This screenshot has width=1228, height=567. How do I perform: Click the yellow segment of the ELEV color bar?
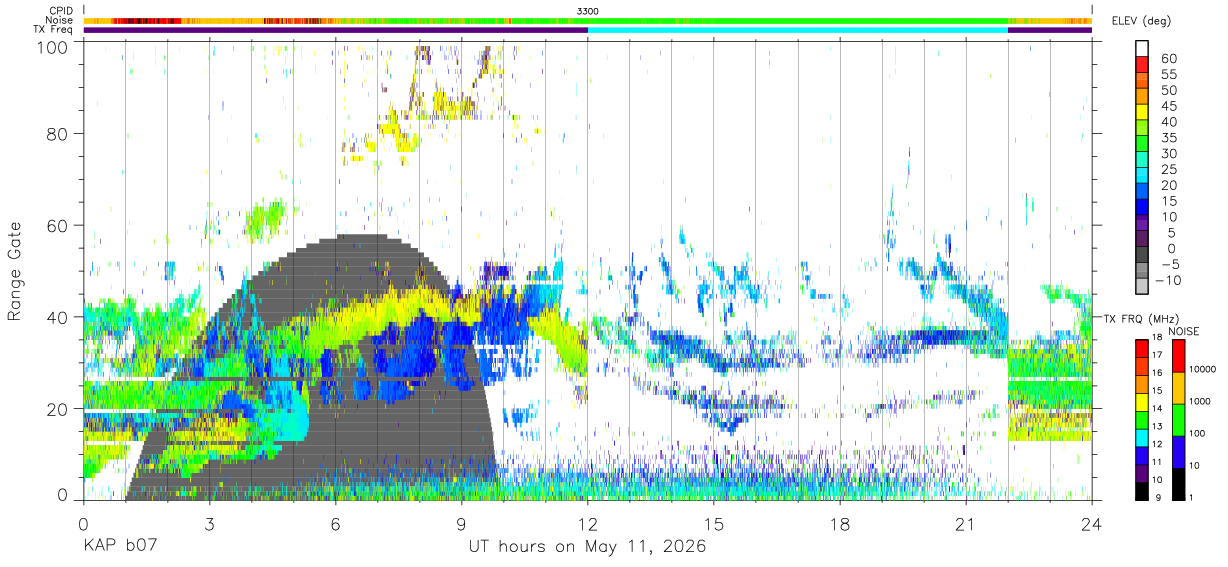click(1142, 114)
